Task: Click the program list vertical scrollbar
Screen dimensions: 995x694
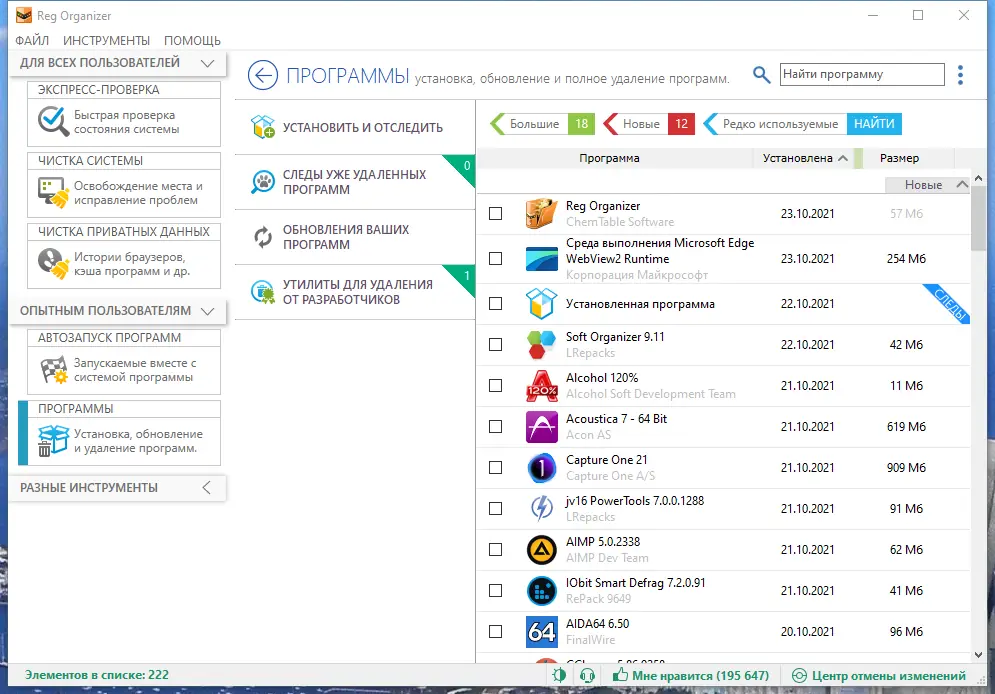Action: click(x=978, y=219)
